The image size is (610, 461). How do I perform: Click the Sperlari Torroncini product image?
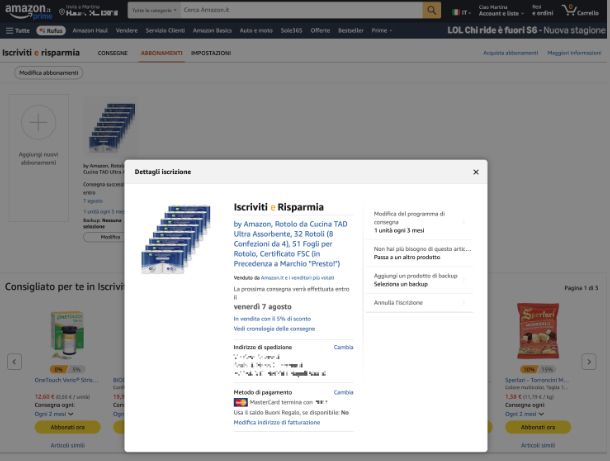pyautogui.click(x=538, y=331)
